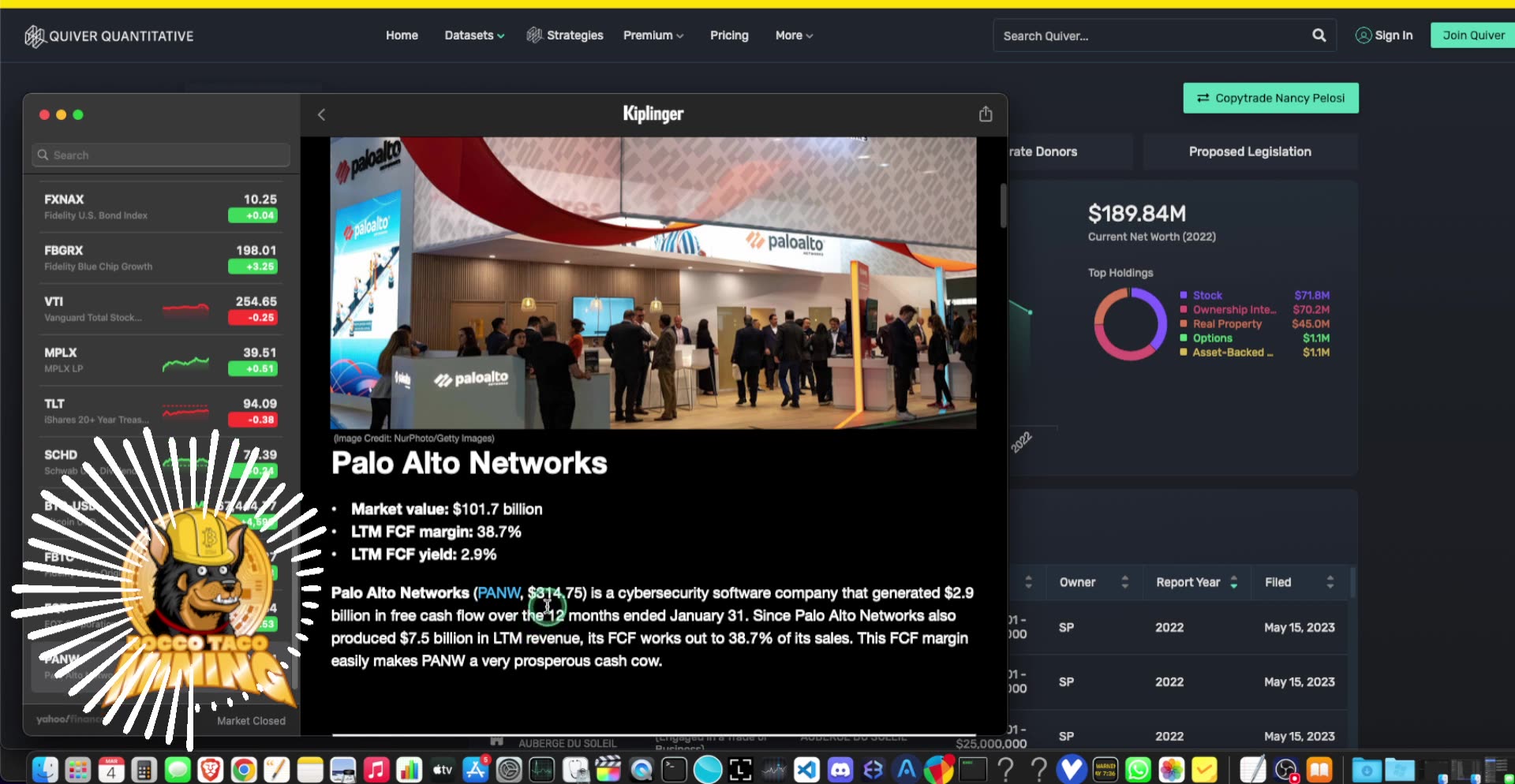Select the TLT iShares 20+ Year row
The height and width of the screenshot is (784, 1515).
(x=161, y=411)
